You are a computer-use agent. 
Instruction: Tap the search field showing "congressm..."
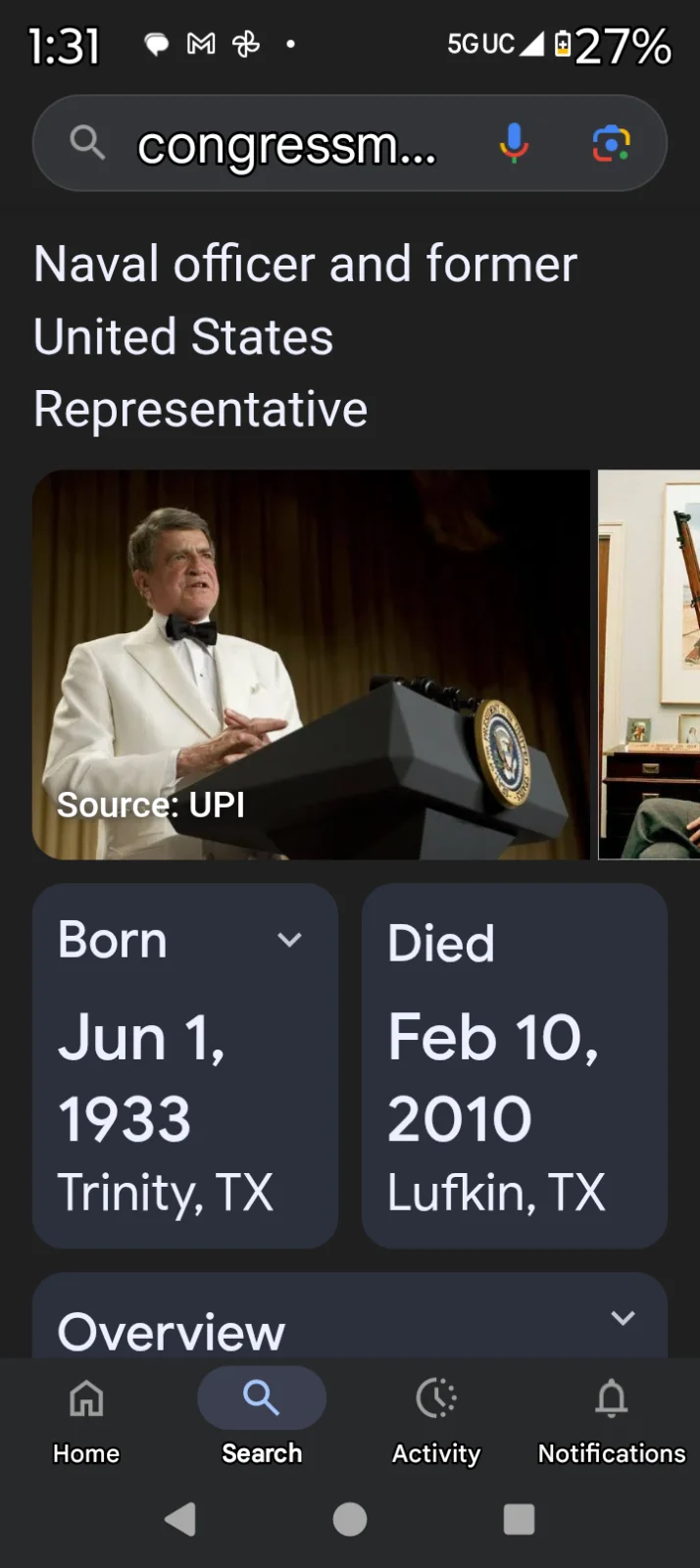[x=286, y=145]
